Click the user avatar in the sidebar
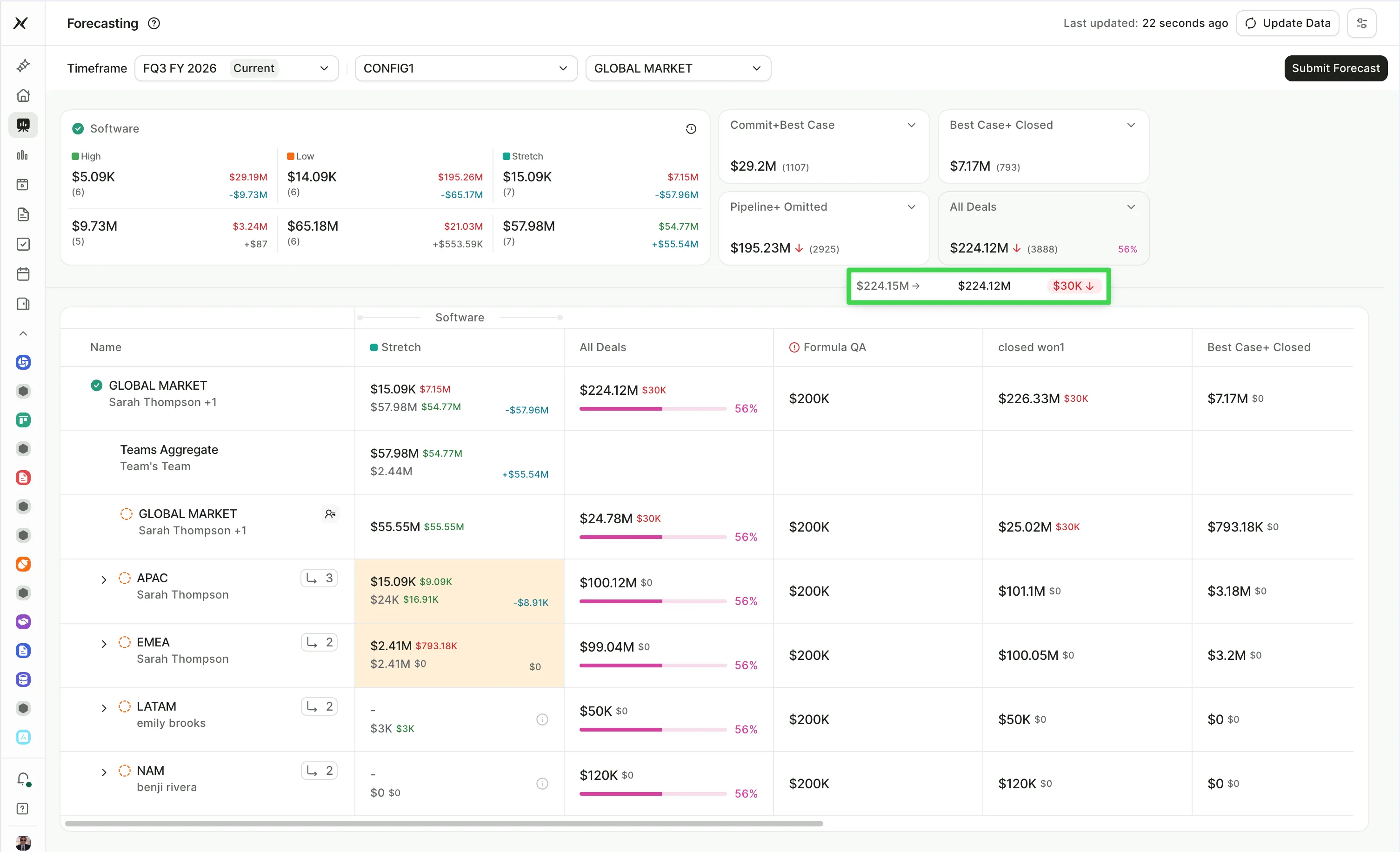The width and height of the screenshot is (1400, 852). (x=23, y=842)
